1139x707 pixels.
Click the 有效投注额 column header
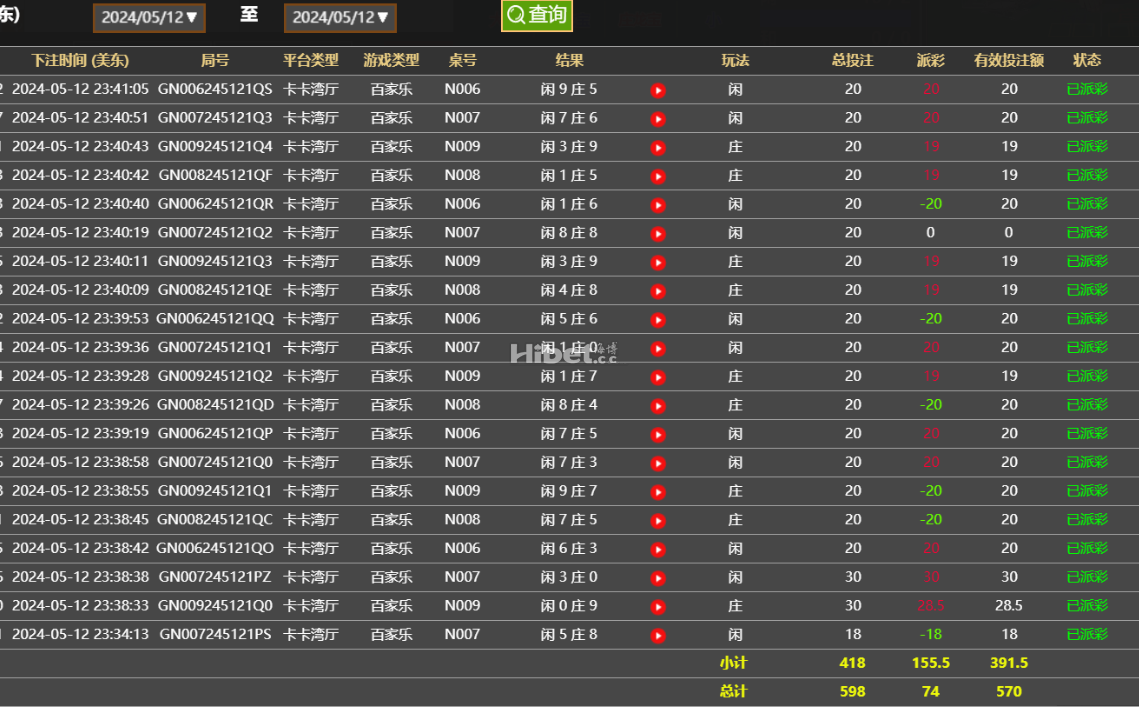(x=1009, y=60)
